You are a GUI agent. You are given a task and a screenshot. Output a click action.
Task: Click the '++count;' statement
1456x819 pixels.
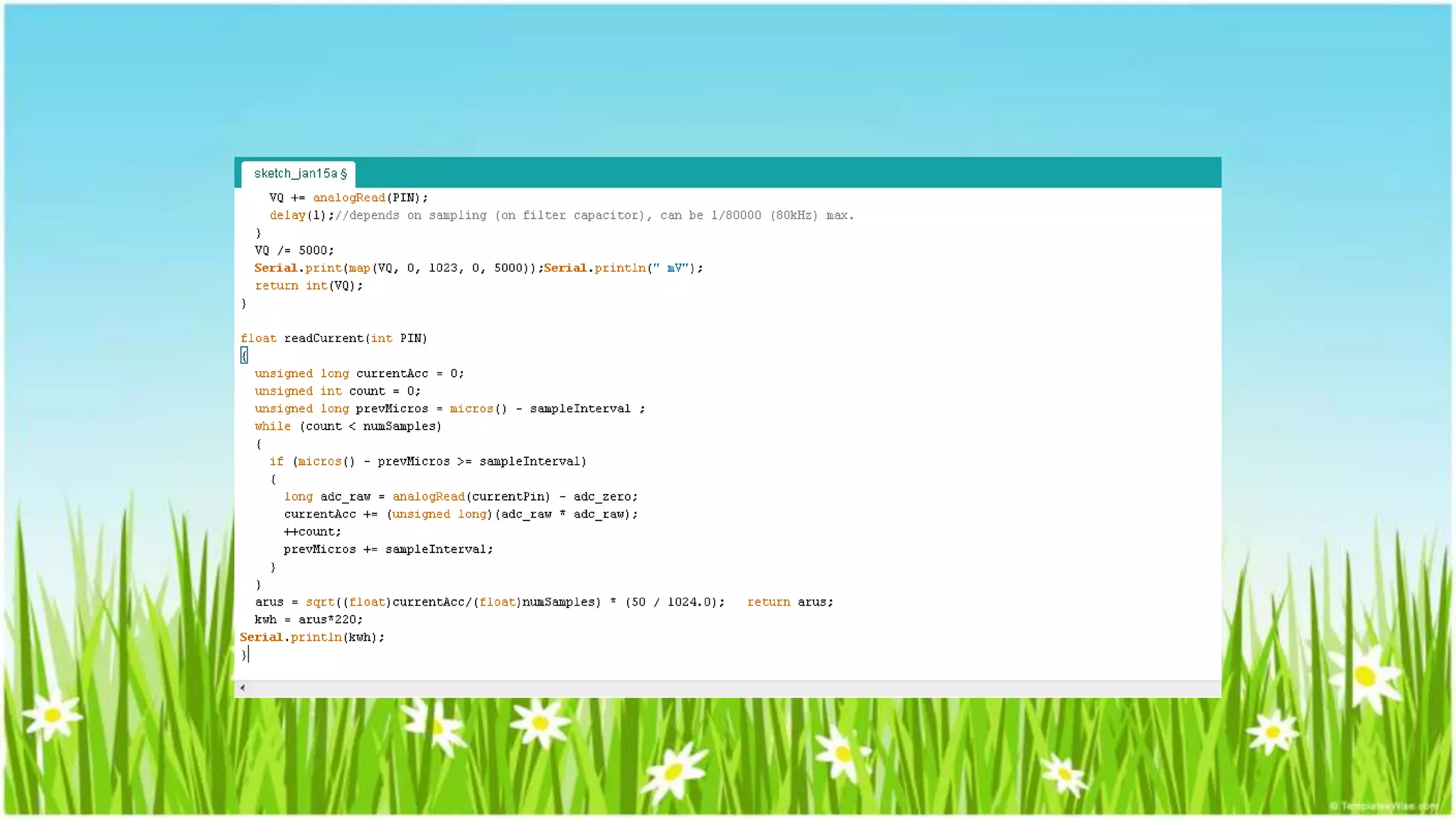tap(312, 532)
